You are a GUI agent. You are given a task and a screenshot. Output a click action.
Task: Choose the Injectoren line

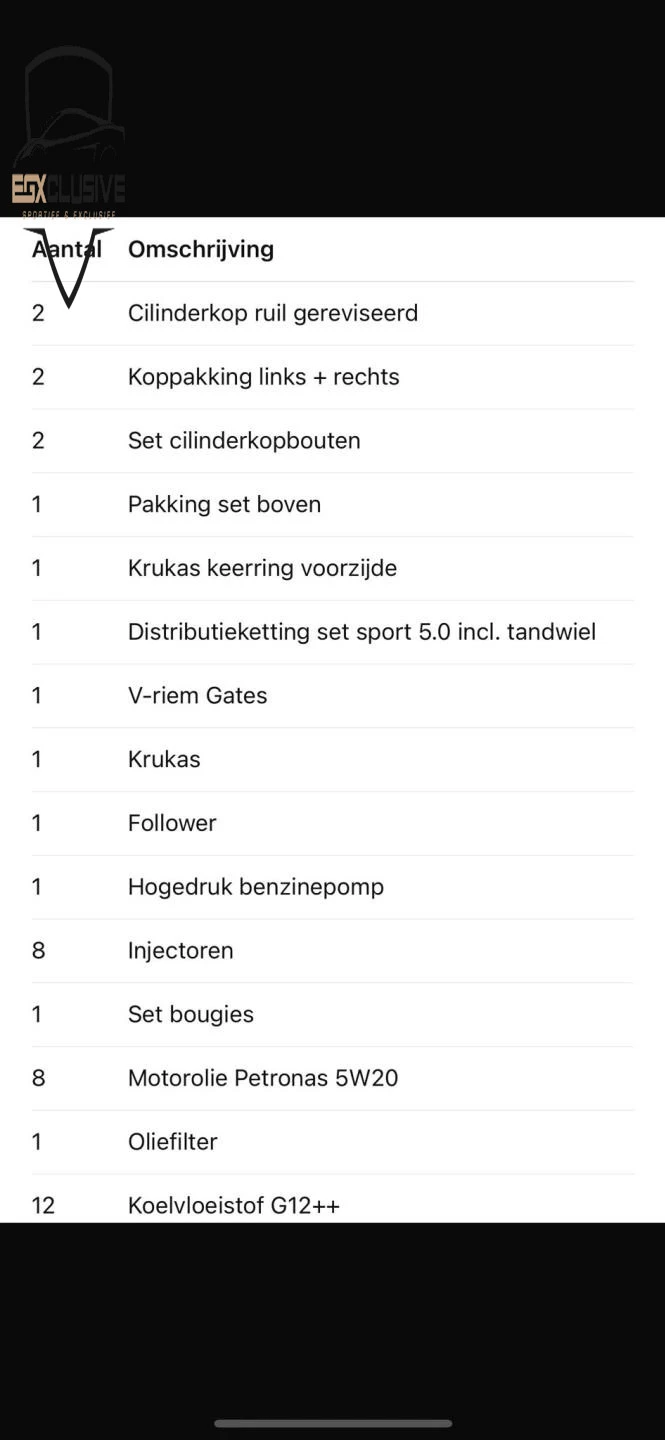click(181, 951)
